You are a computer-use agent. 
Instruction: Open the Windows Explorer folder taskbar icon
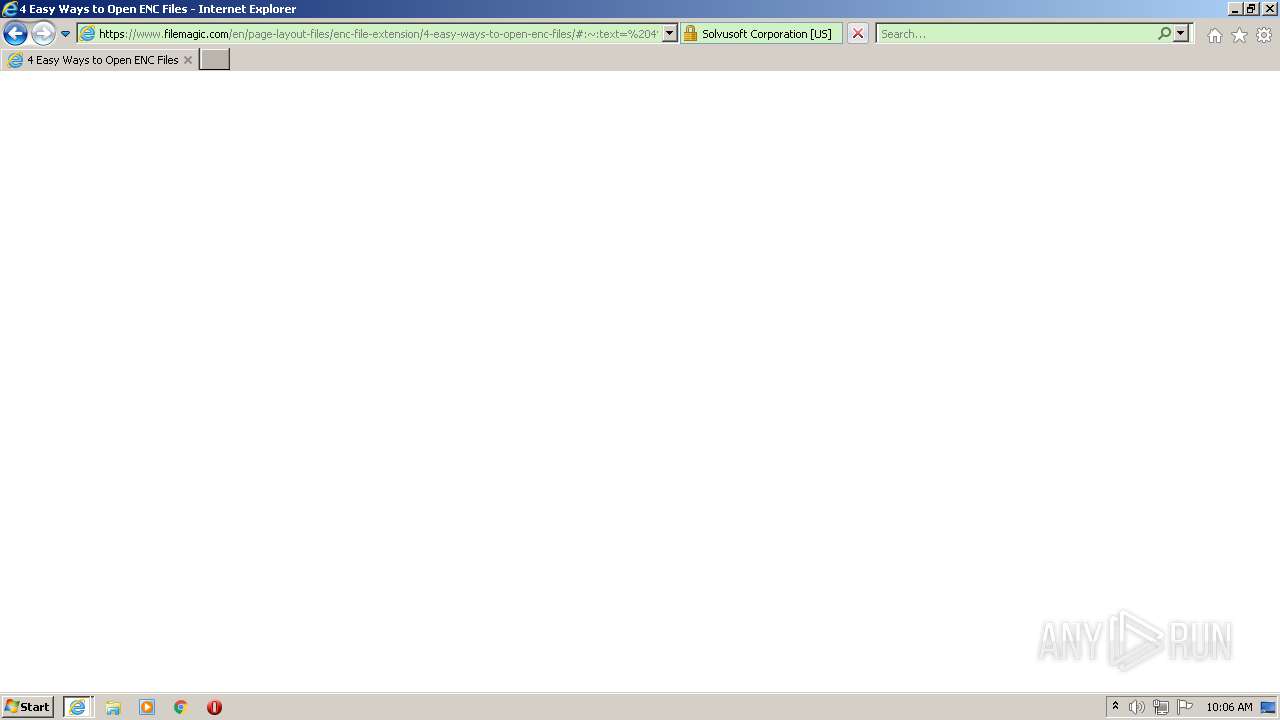[x=113, y=707]
